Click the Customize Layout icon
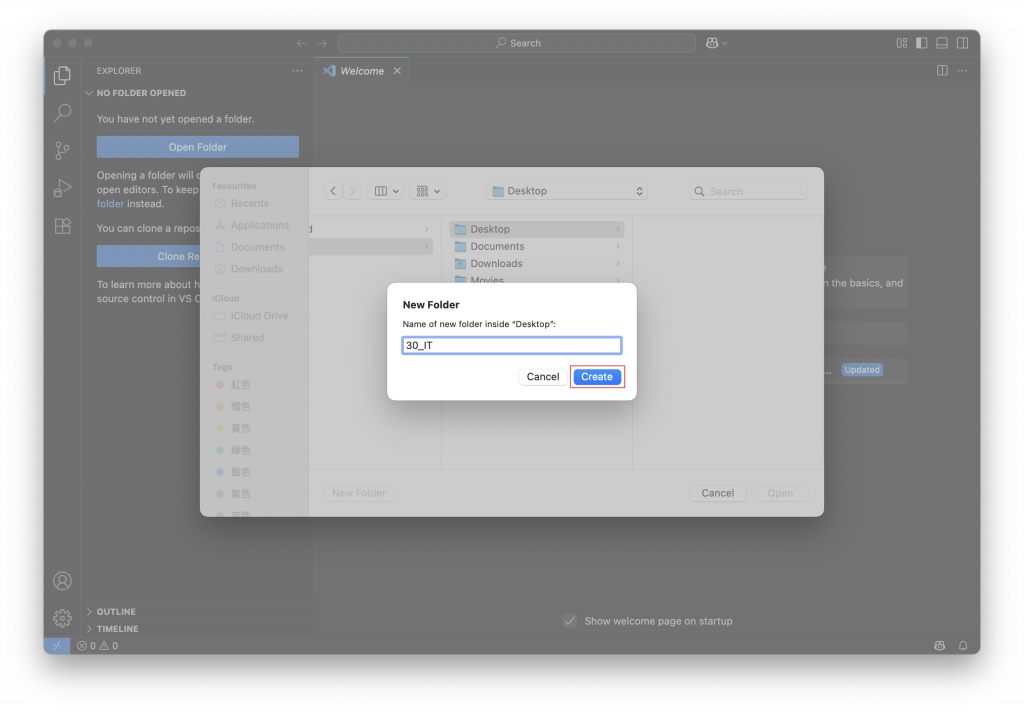 coord(901,43)
